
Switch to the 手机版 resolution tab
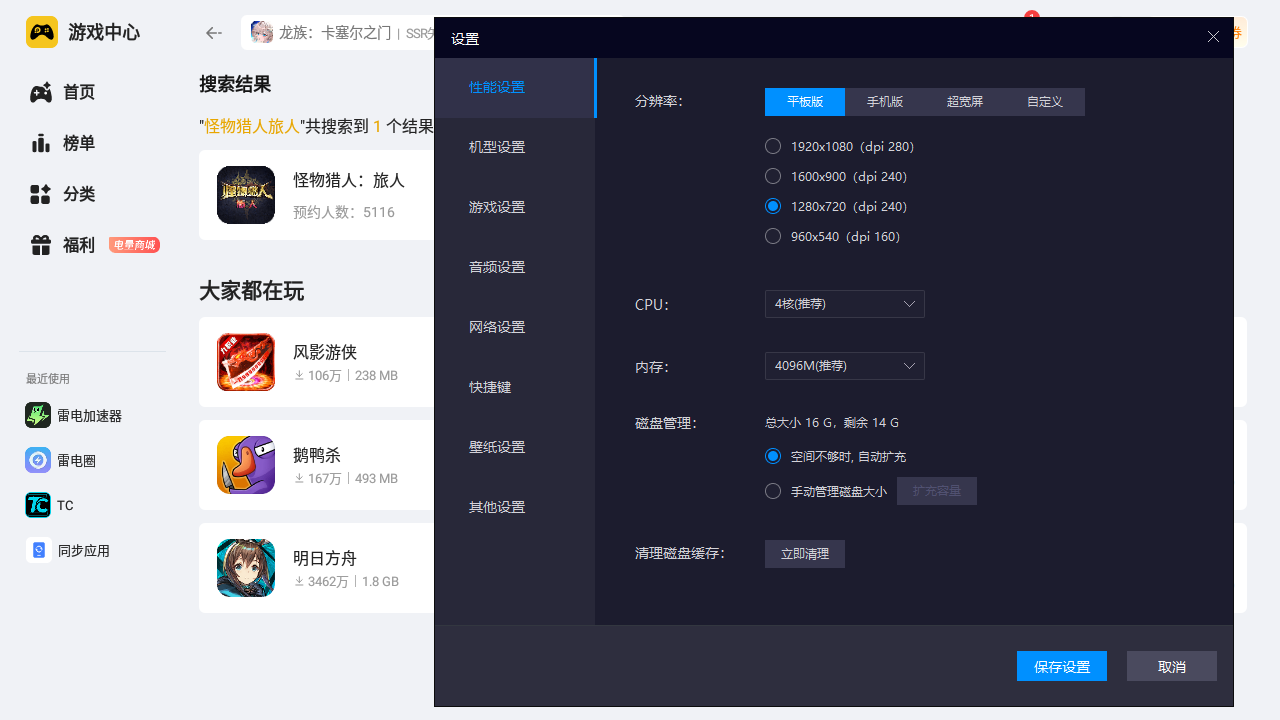point(885,102)
